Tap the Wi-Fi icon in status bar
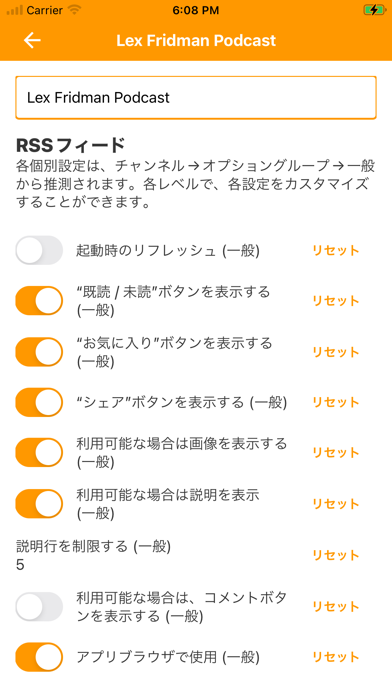 [x=74, y=10]
